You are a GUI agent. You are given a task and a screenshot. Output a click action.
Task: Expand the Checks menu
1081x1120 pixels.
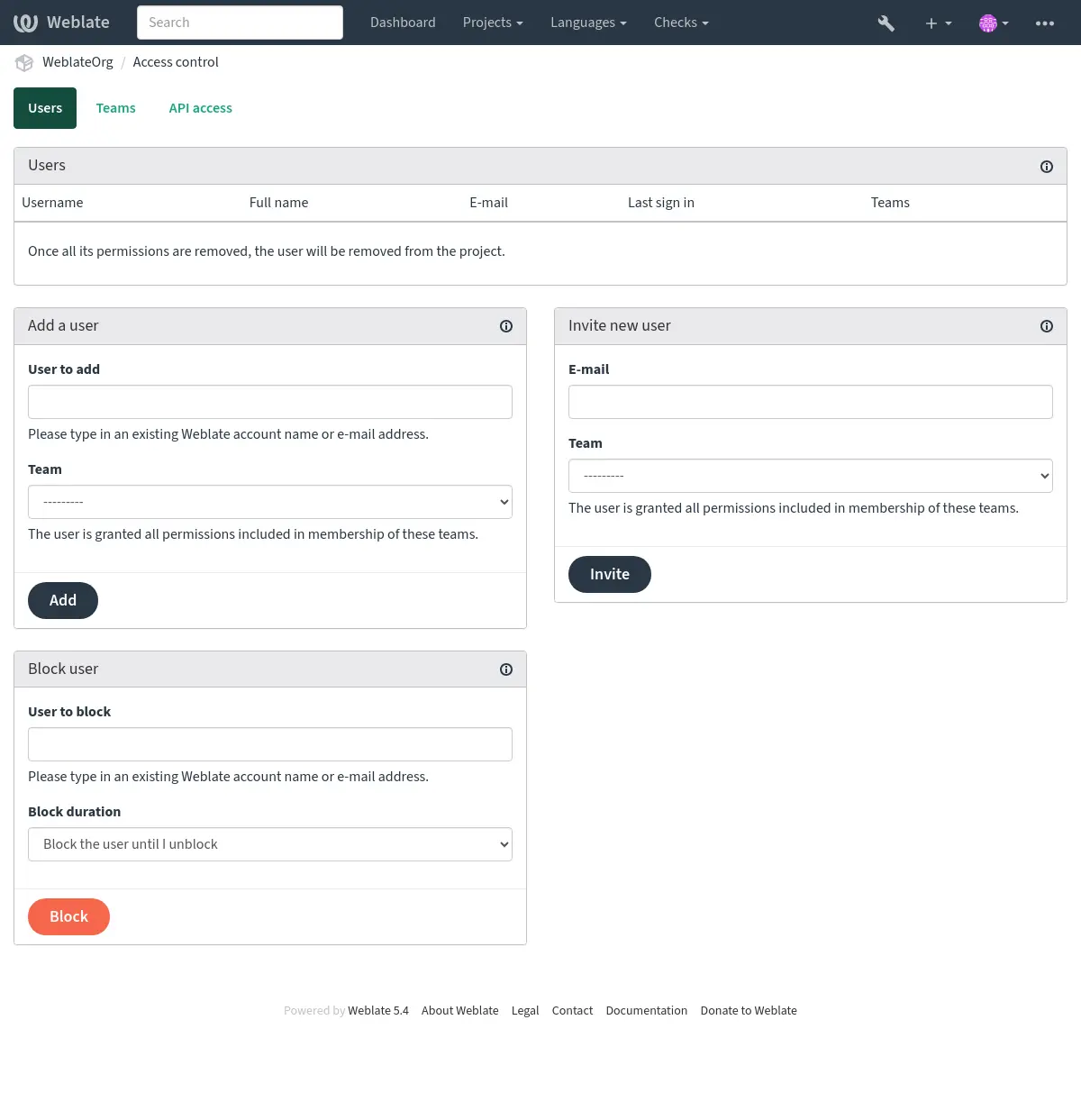tap(681, 23)
